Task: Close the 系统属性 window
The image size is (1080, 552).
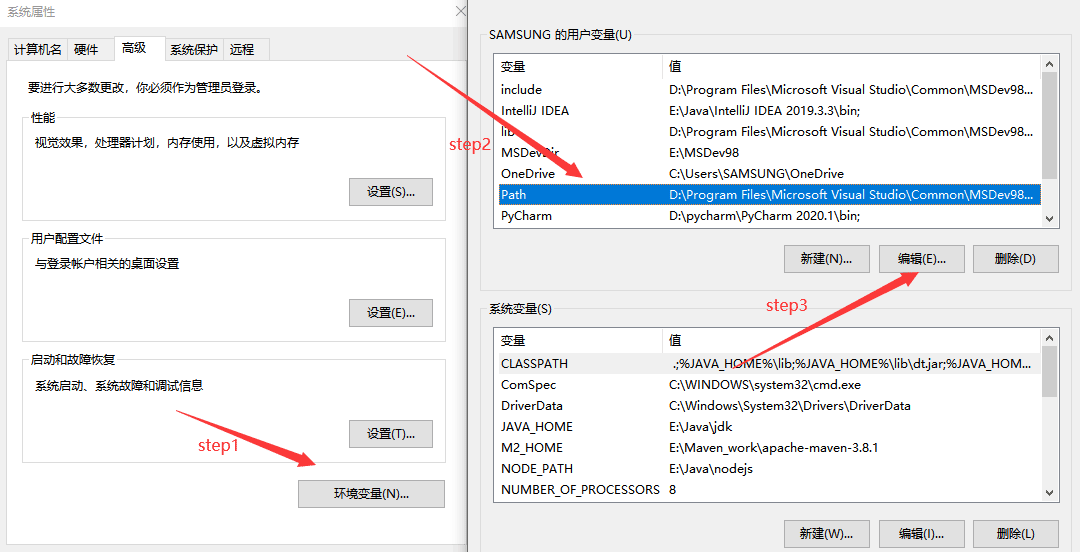Action: point(461,12)
